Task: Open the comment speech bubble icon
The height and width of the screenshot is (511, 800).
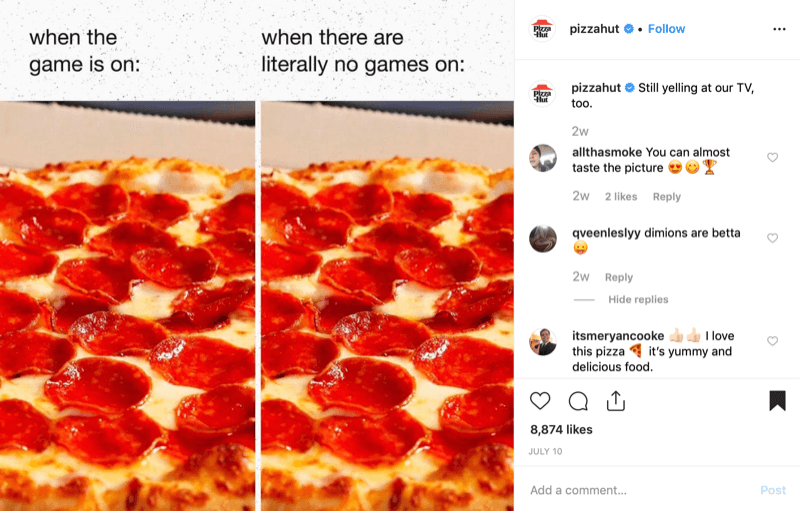Action: point(578,401)
